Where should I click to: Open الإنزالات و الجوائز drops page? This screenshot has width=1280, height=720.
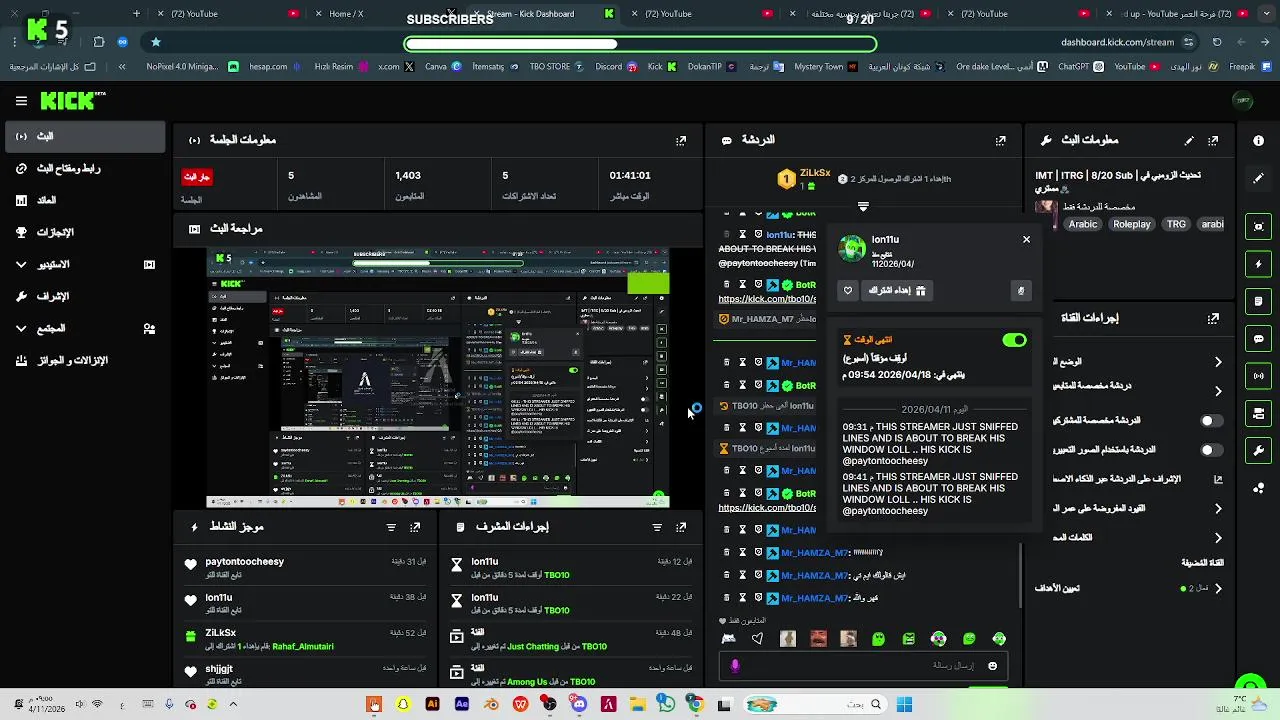pos(84,361)
